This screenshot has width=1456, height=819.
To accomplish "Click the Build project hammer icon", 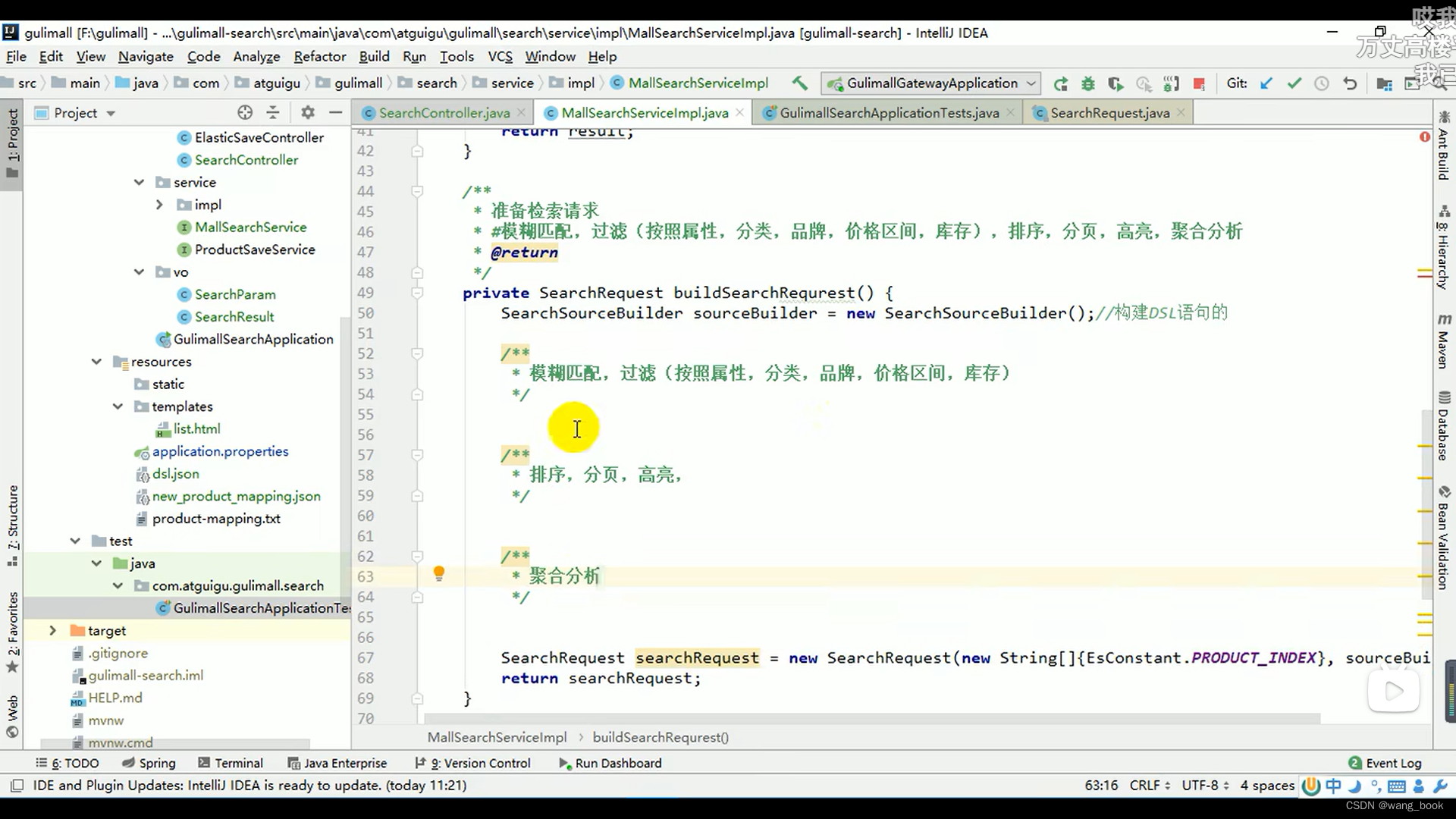I will tap(799, 83).
